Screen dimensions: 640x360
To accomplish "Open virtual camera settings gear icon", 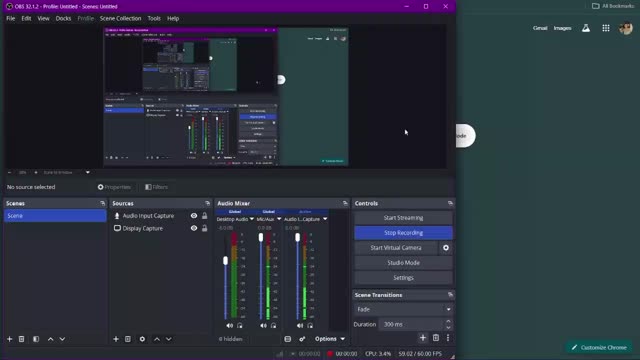I will [x=446, y=248].
